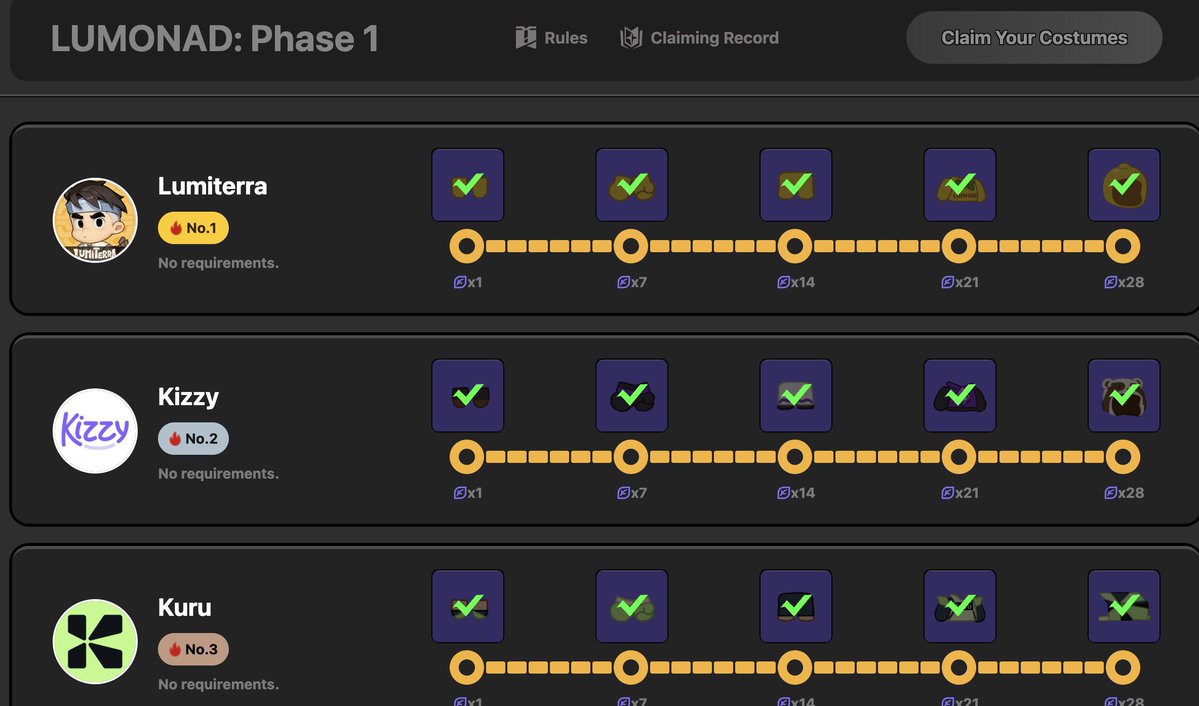Click Kizzy's No.2 rank badge
Image resolution: width=1199 pixels, height=706 pixels.
pos(193,439)
